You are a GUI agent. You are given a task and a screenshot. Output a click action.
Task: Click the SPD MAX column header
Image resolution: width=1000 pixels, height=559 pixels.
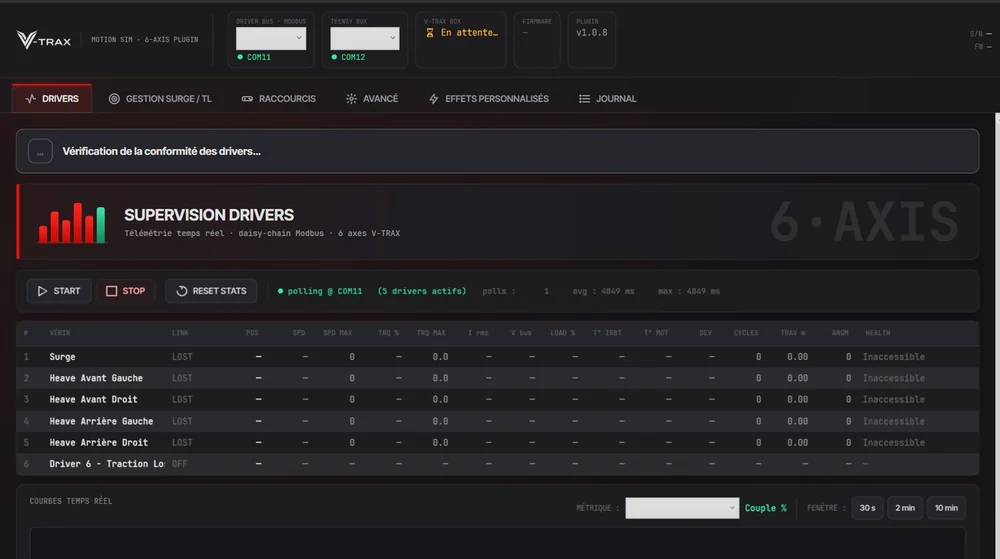pyautogui.click(x=337, y=333)
